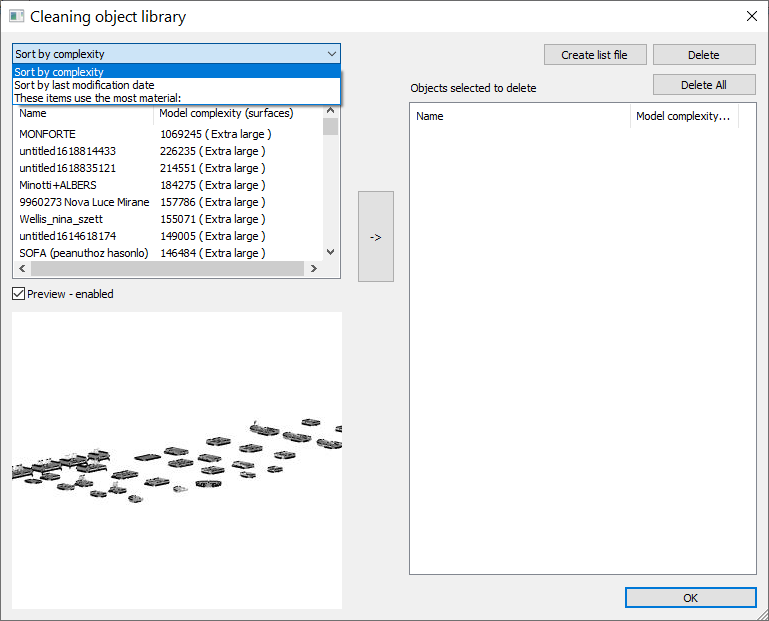Select the MONFORTE object row
The height and width of the screenshot is (621, 769).
47,134
